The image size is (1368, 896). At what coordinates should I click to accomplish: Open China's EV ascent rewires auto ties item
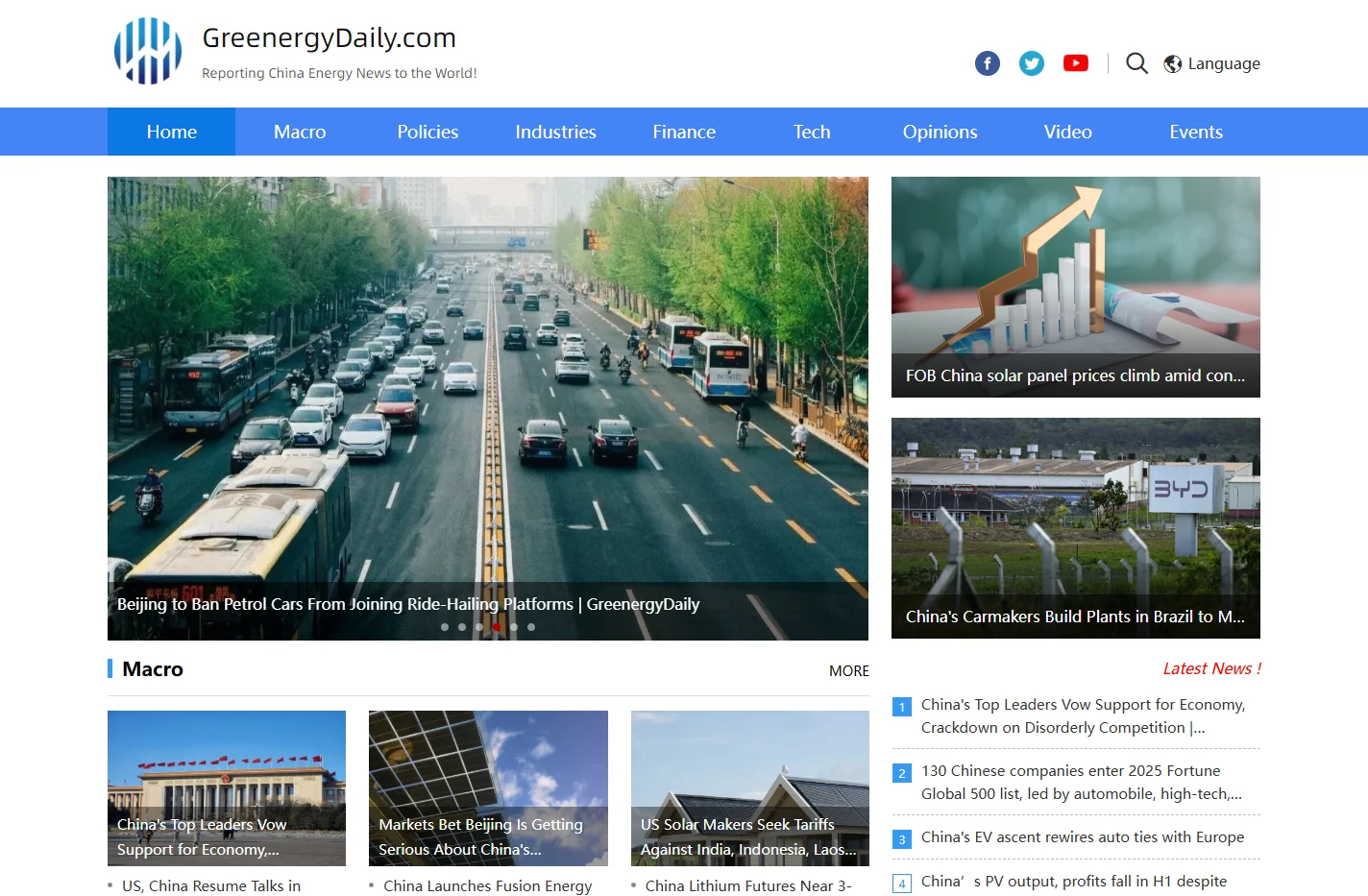[1083, 837]
